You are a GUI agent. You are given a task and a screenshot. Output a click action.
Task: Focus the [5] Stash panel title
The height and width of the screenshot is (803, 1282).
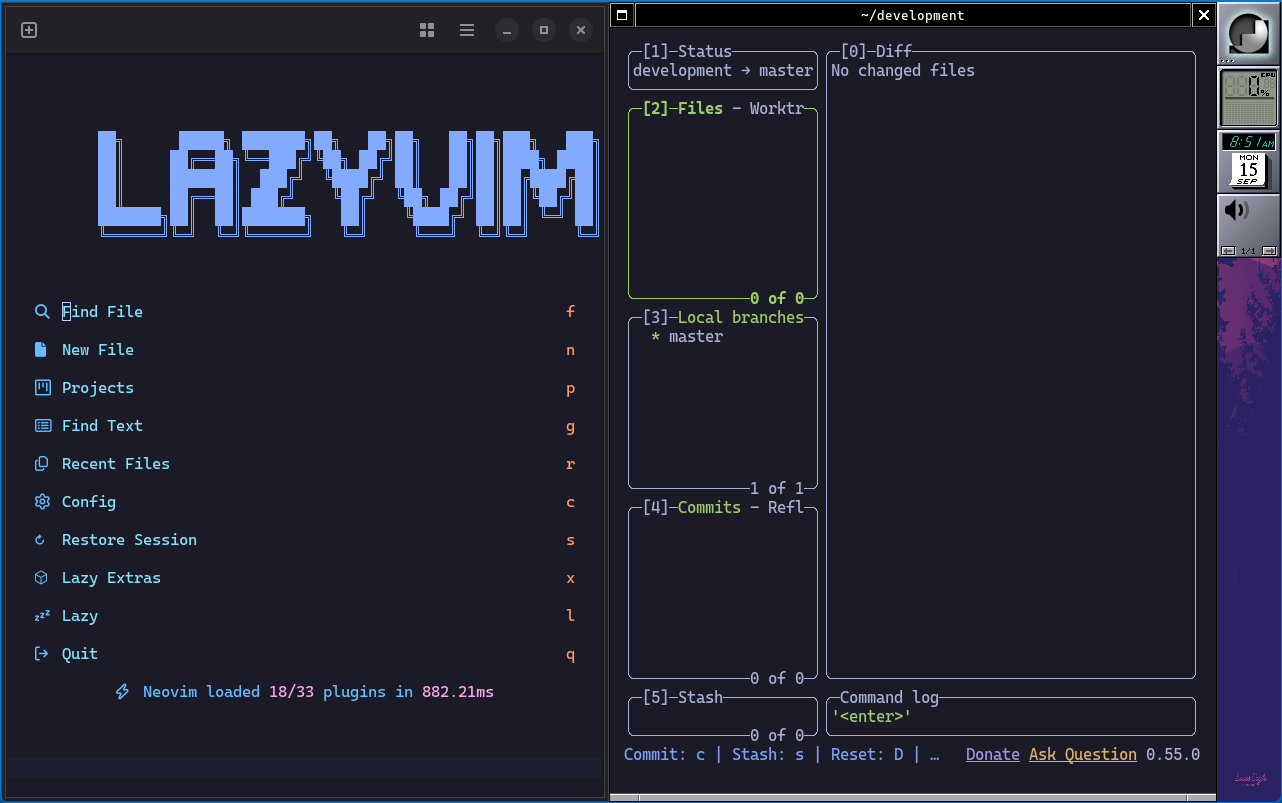point(682,697)
